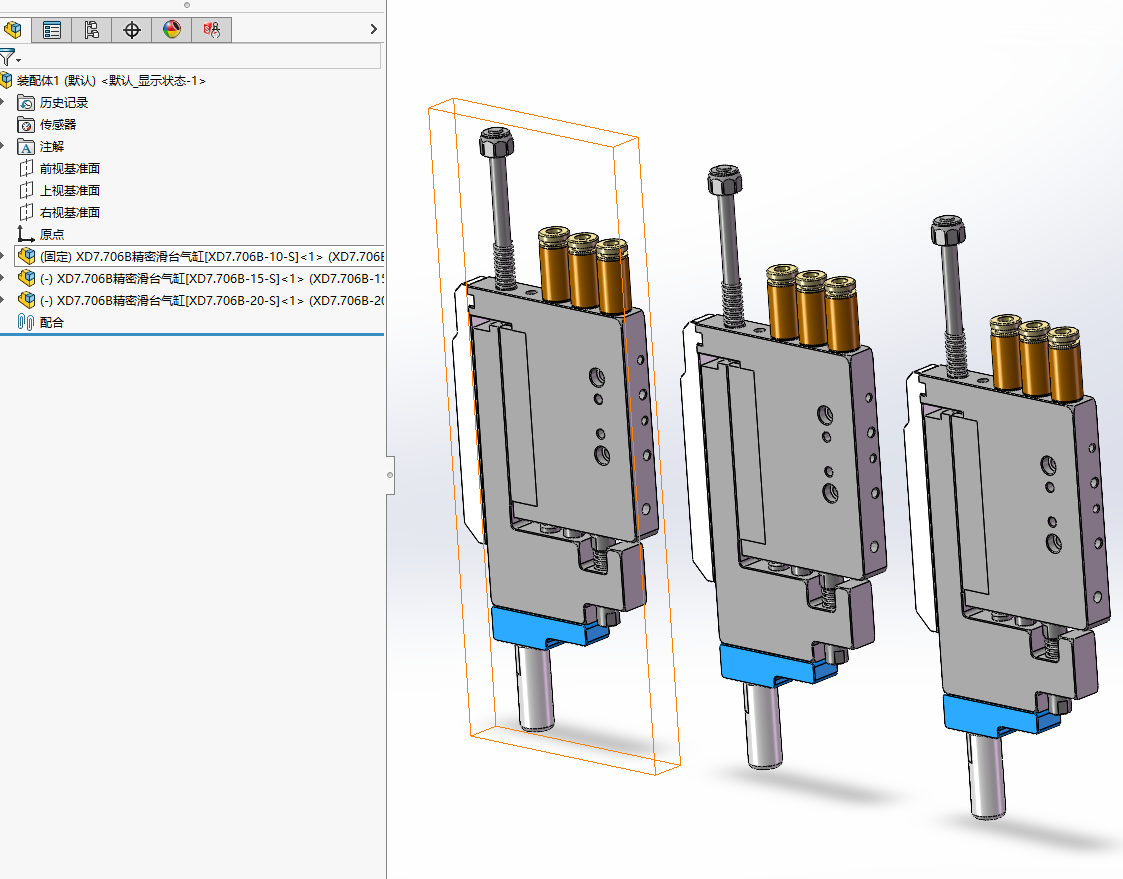Click the 上视基准面 plane icon

(x=26, y=191)
